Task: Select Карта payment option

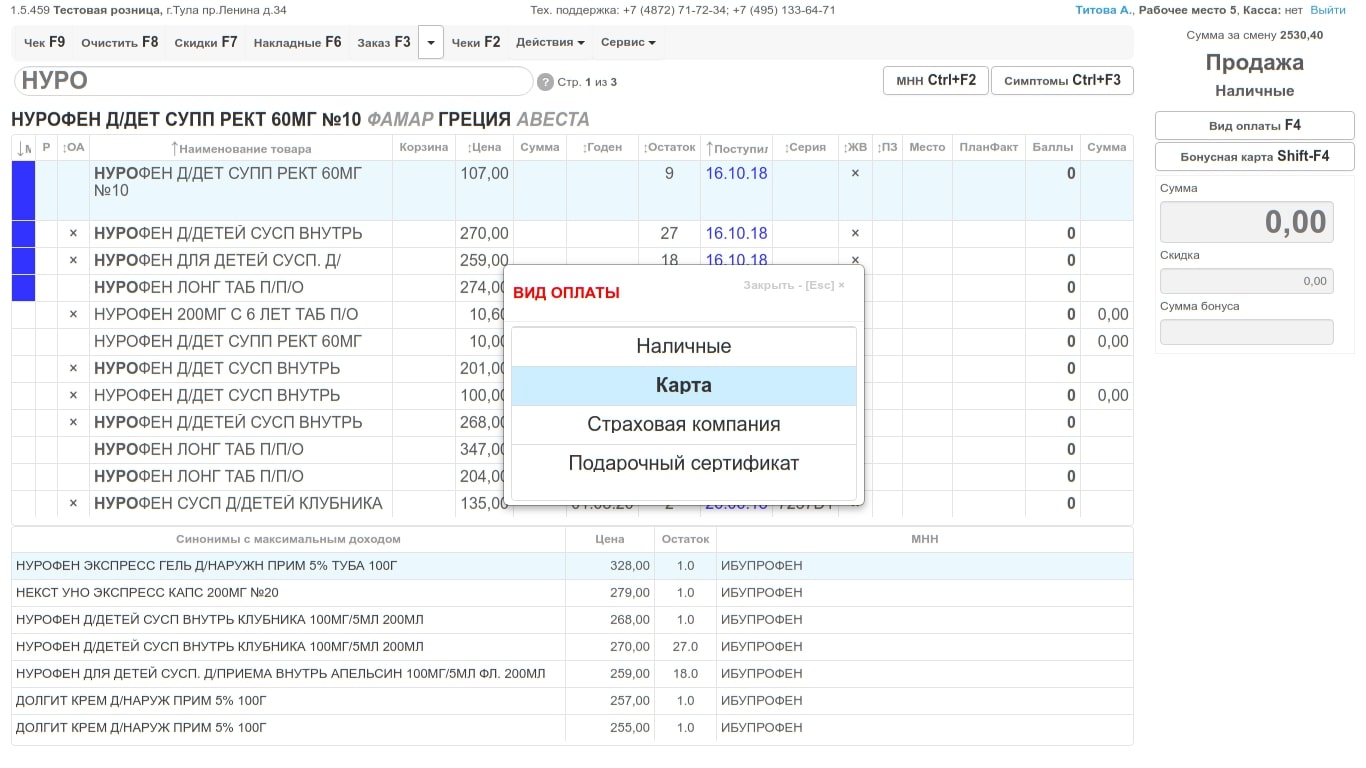Action: coord(684,385)
